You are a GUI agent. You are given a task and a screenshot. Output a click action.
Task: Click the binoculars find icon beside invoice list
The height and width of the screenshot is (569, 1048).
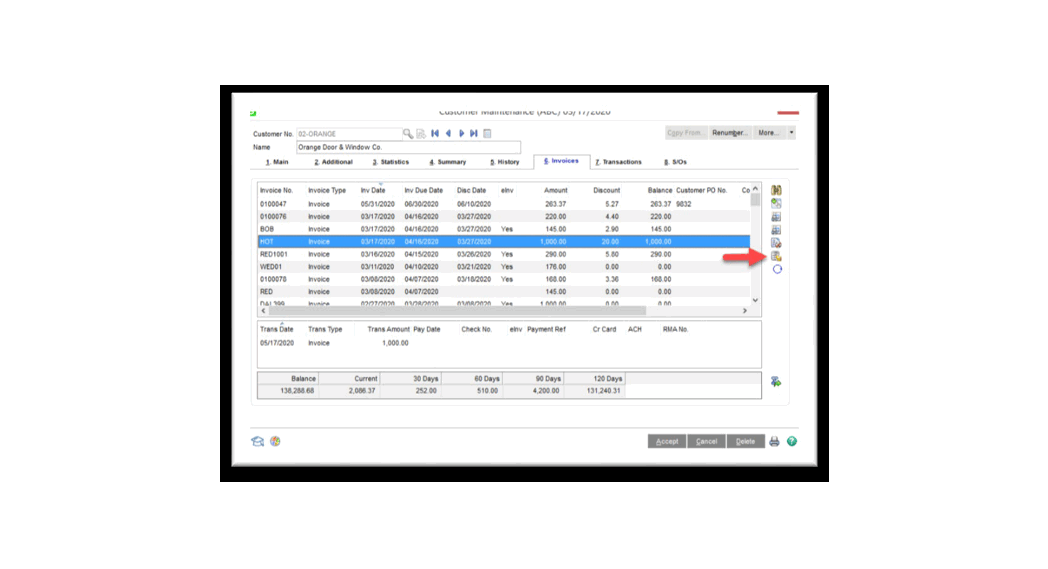click(776, 191)
